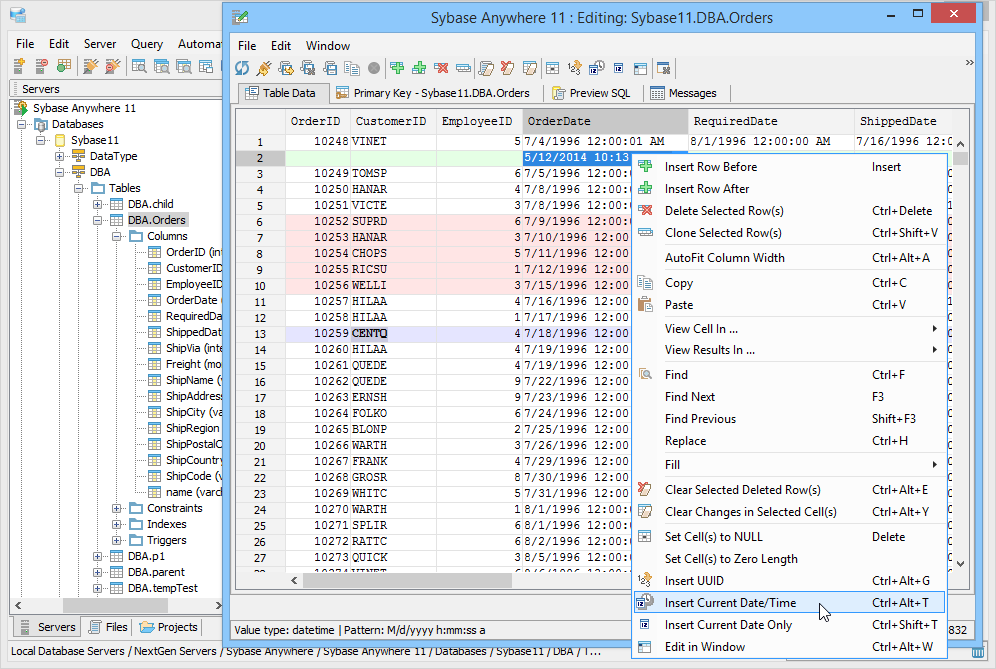This screenshot has width=996, height=669.
Task: Click the Edit in Window toolbar icon
Action: 640,68
